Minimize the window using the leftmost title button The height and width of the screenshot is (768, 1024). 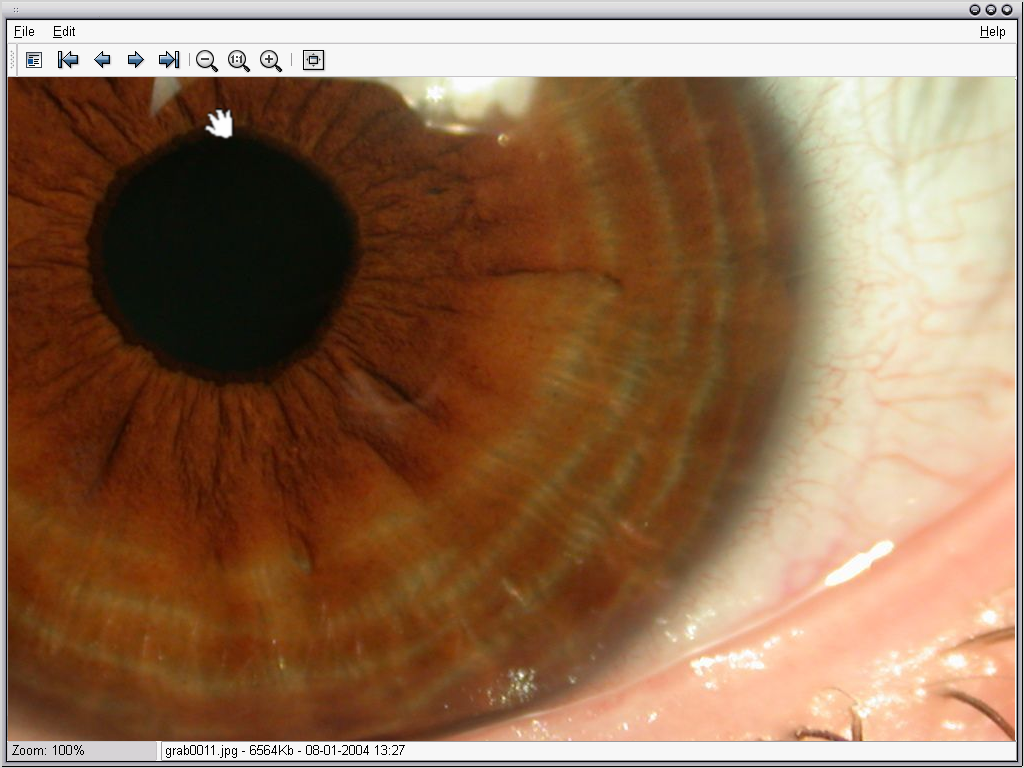coord(975,9)
